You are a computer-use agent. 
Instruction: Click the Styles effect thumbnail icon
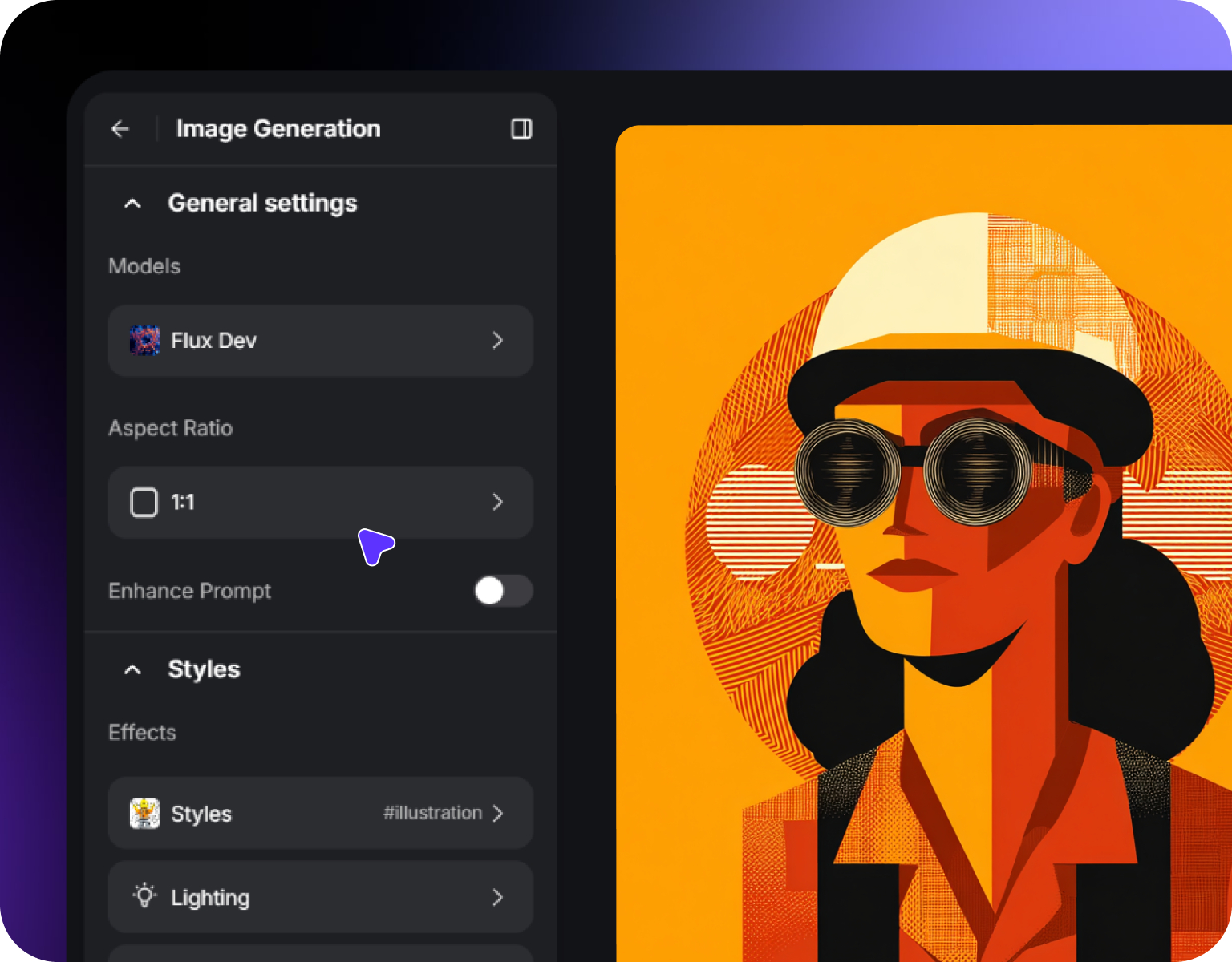144,814
